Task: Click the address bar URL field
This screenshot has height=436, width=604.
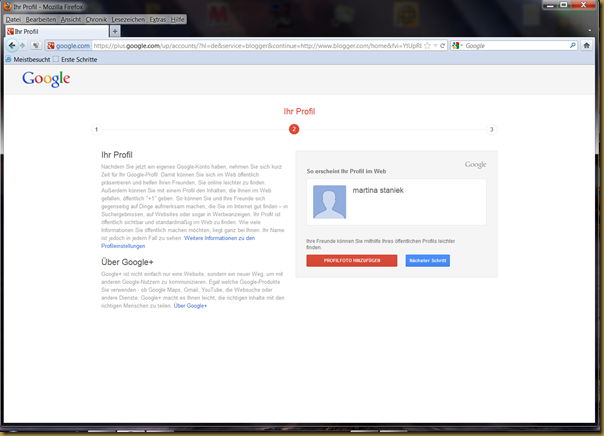Action: (x=257, y=45)
